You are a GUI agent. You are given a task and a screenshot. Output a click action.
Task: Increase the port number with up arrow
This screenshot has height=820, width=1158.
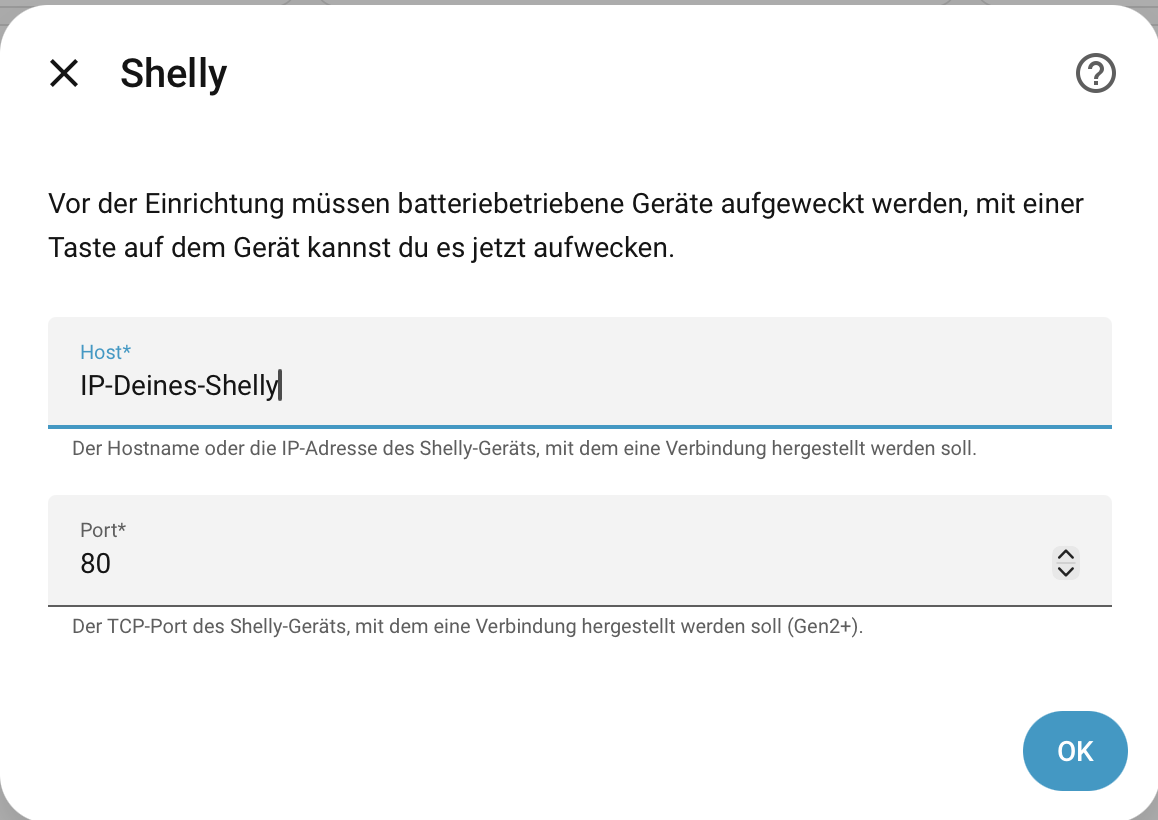1066,555
